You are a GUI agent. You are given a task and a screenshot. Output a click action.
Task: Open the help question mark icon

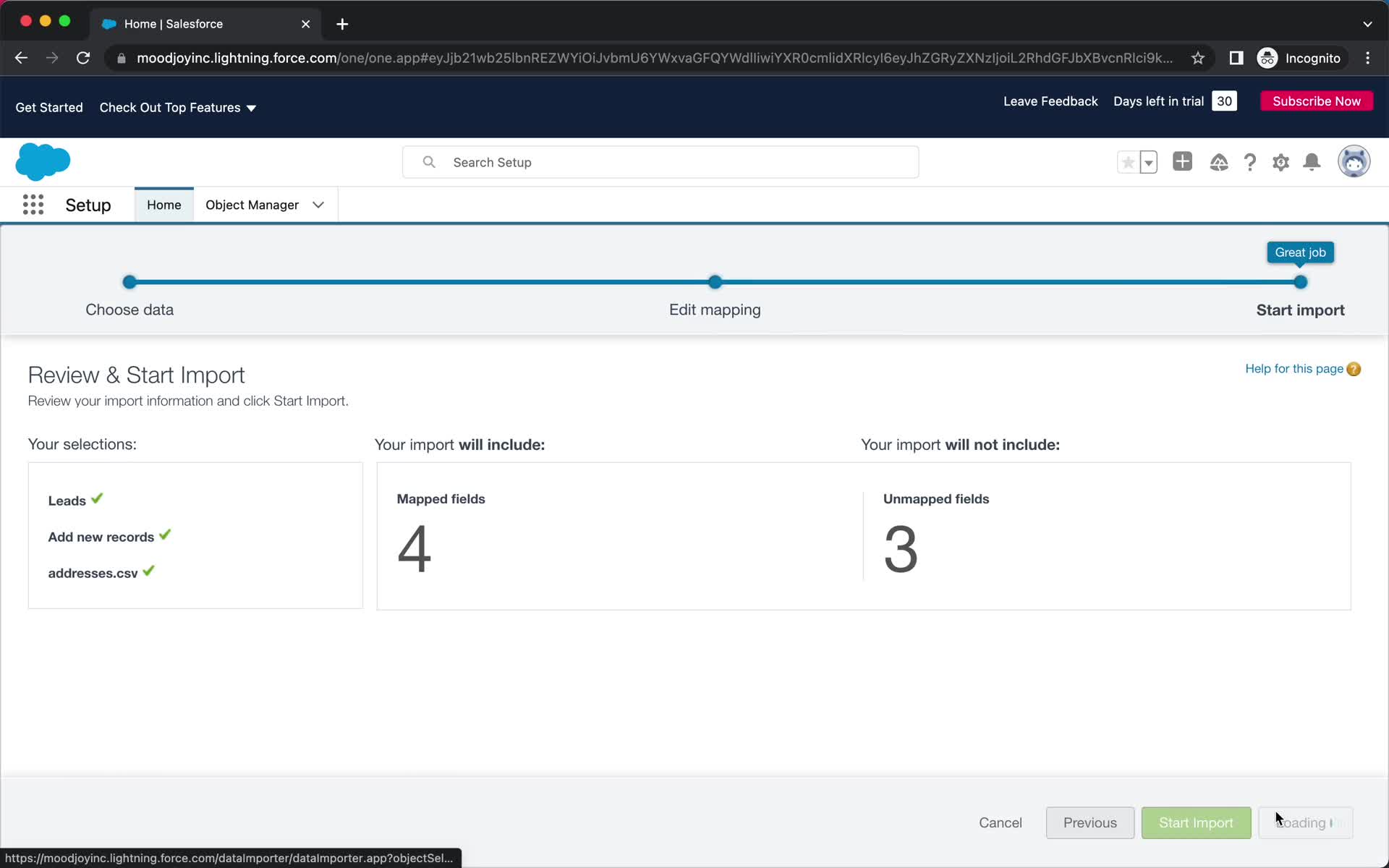[x=1249, y=162]
